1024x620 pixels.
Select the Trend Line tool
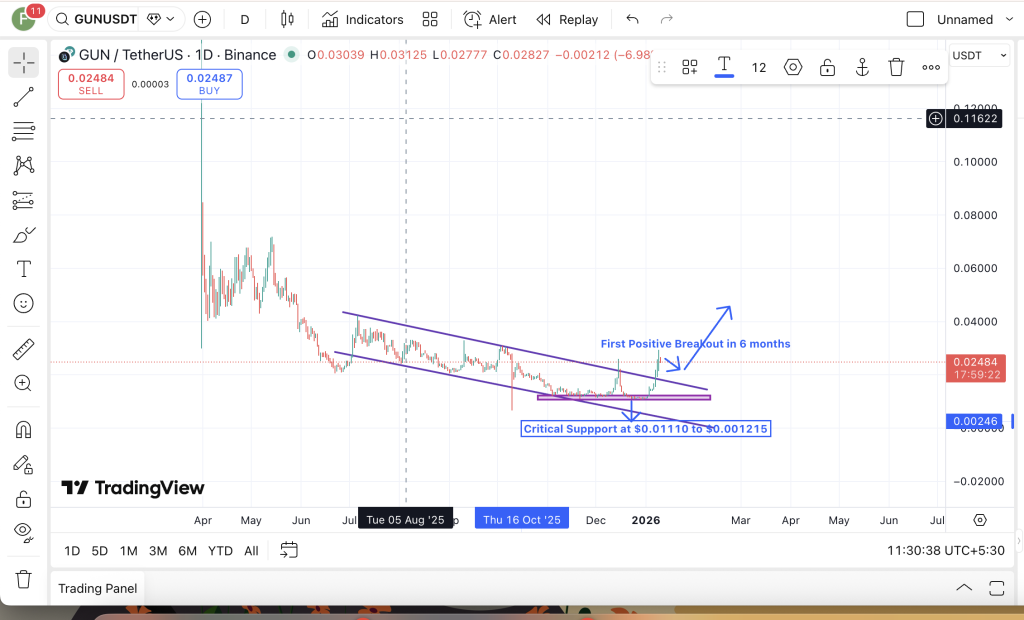click(x=22, y=96)
